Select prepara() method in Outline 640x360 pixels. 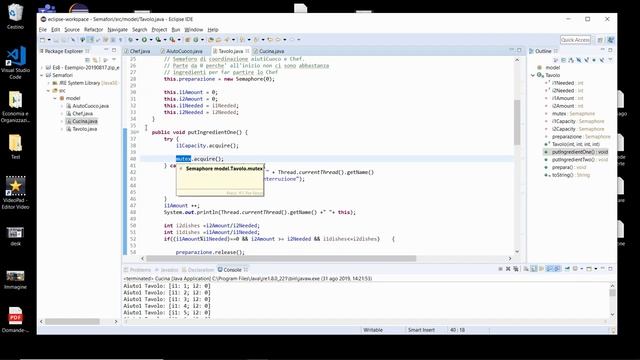click(565, 167)
